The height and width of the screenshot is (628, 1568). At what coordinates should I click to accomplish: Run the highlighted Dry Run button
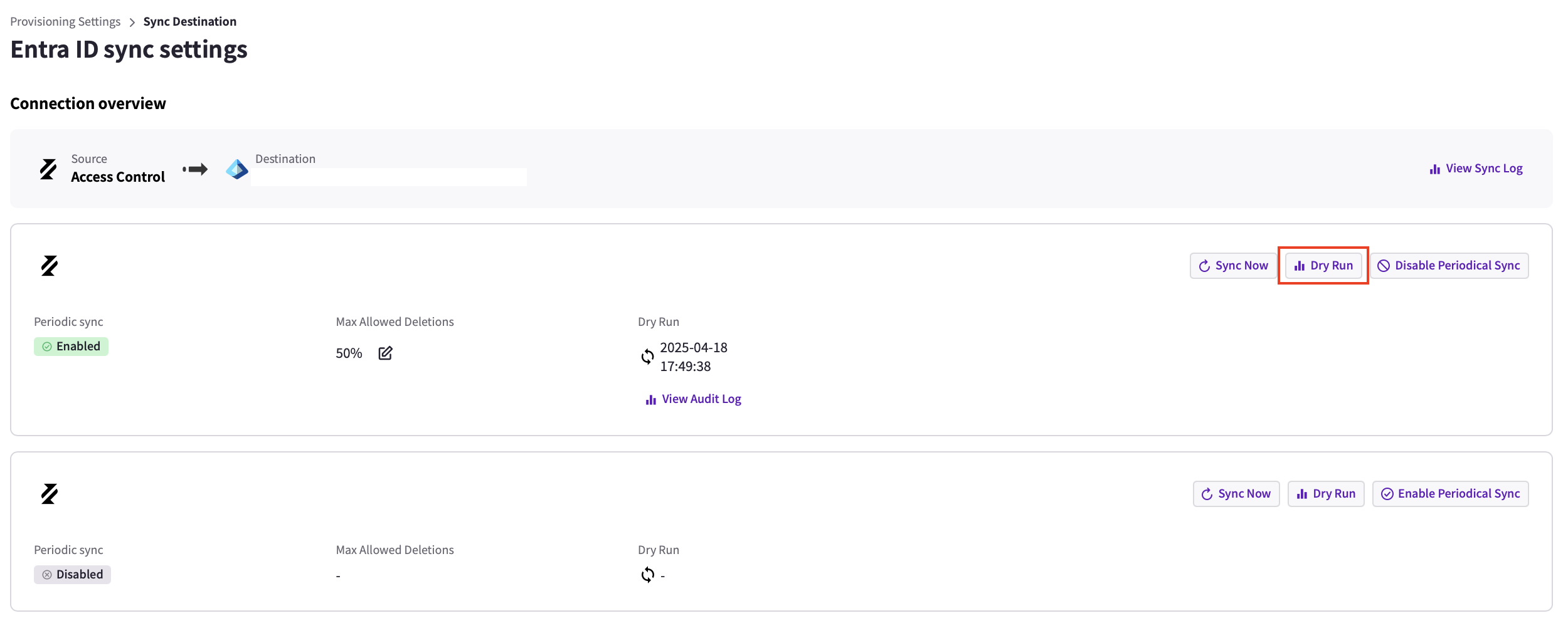tap(1323, 266)
